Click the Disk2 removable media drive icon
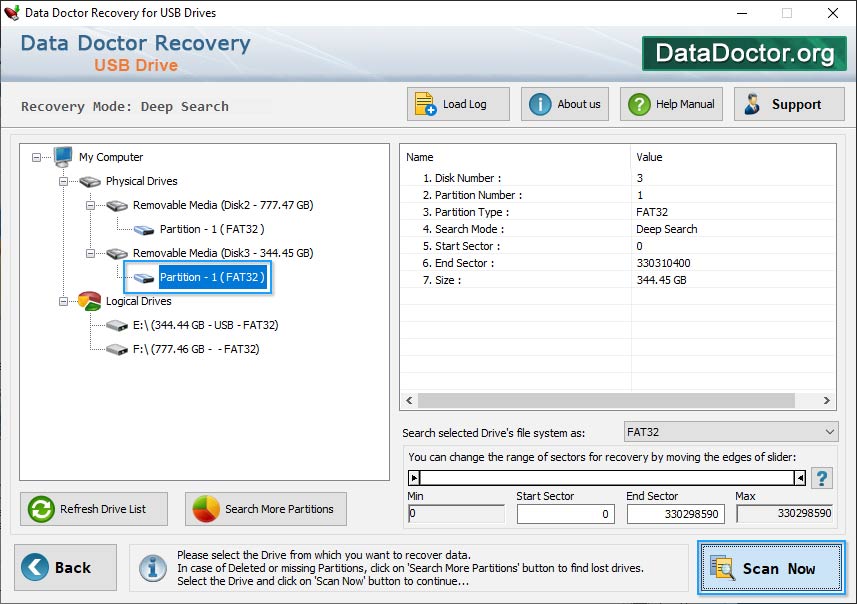 click(x=117, y=206)
